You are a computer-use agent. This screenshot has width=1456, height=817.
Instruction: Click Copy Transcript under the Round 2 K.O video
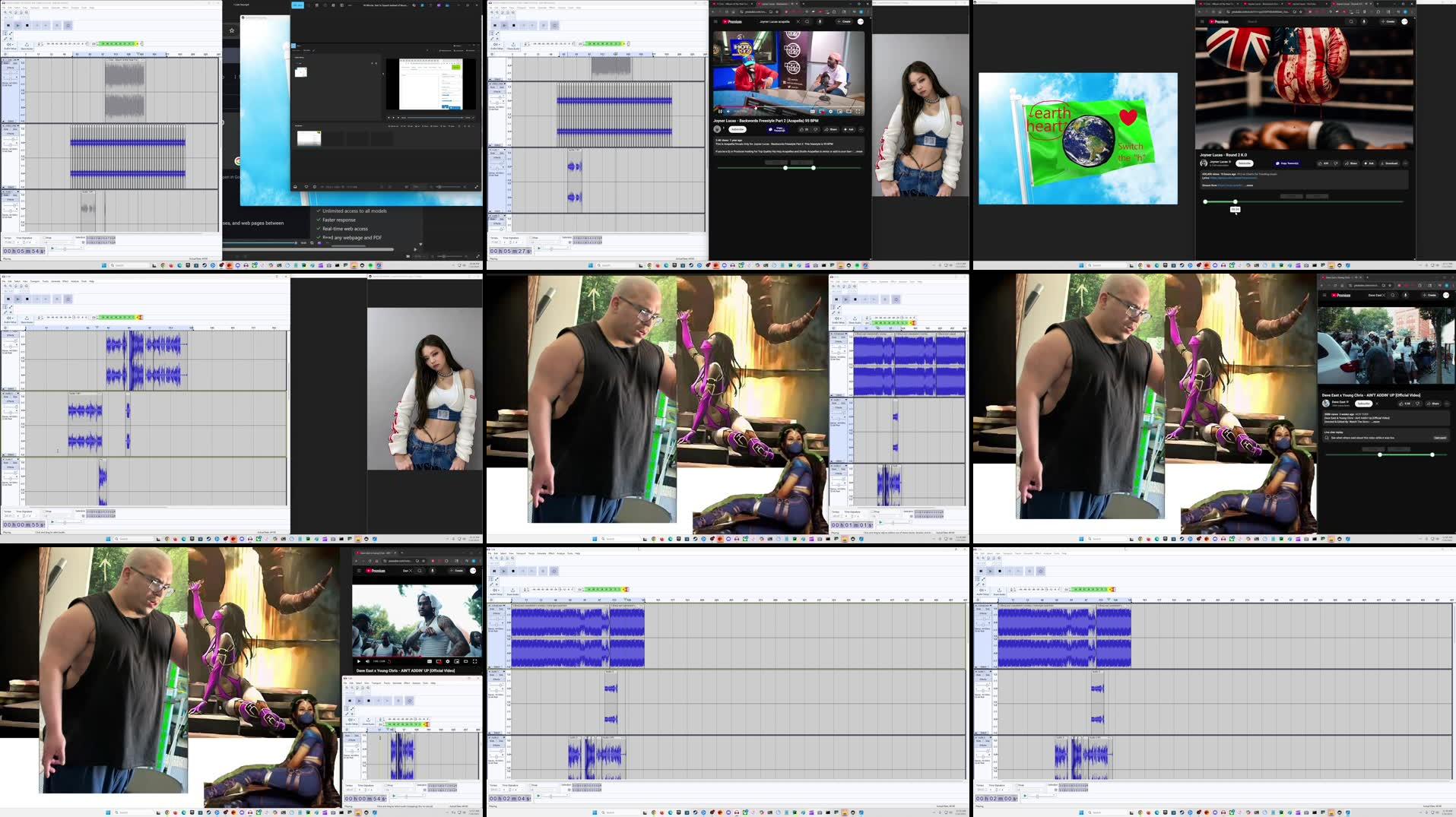click(1288, 163)
